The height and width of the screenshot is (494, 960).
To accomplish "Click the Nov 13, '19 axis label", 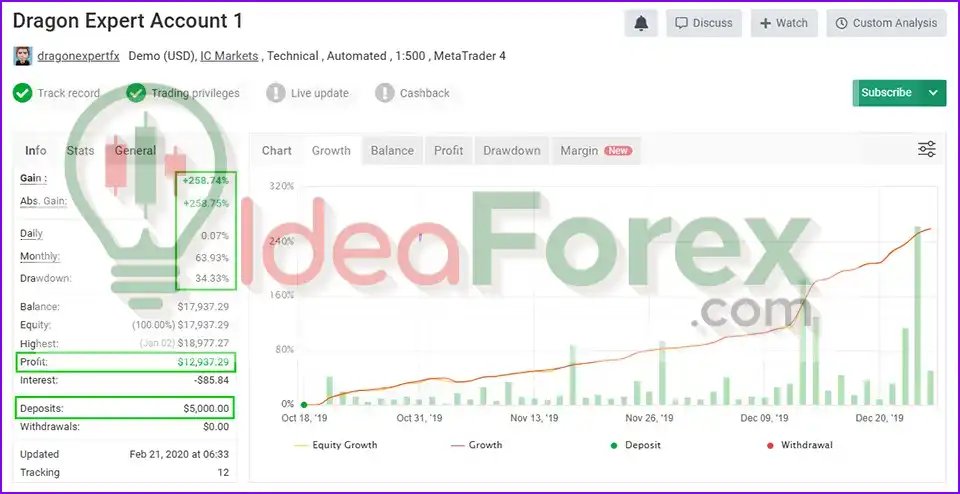I will click(x=534, y=419).
